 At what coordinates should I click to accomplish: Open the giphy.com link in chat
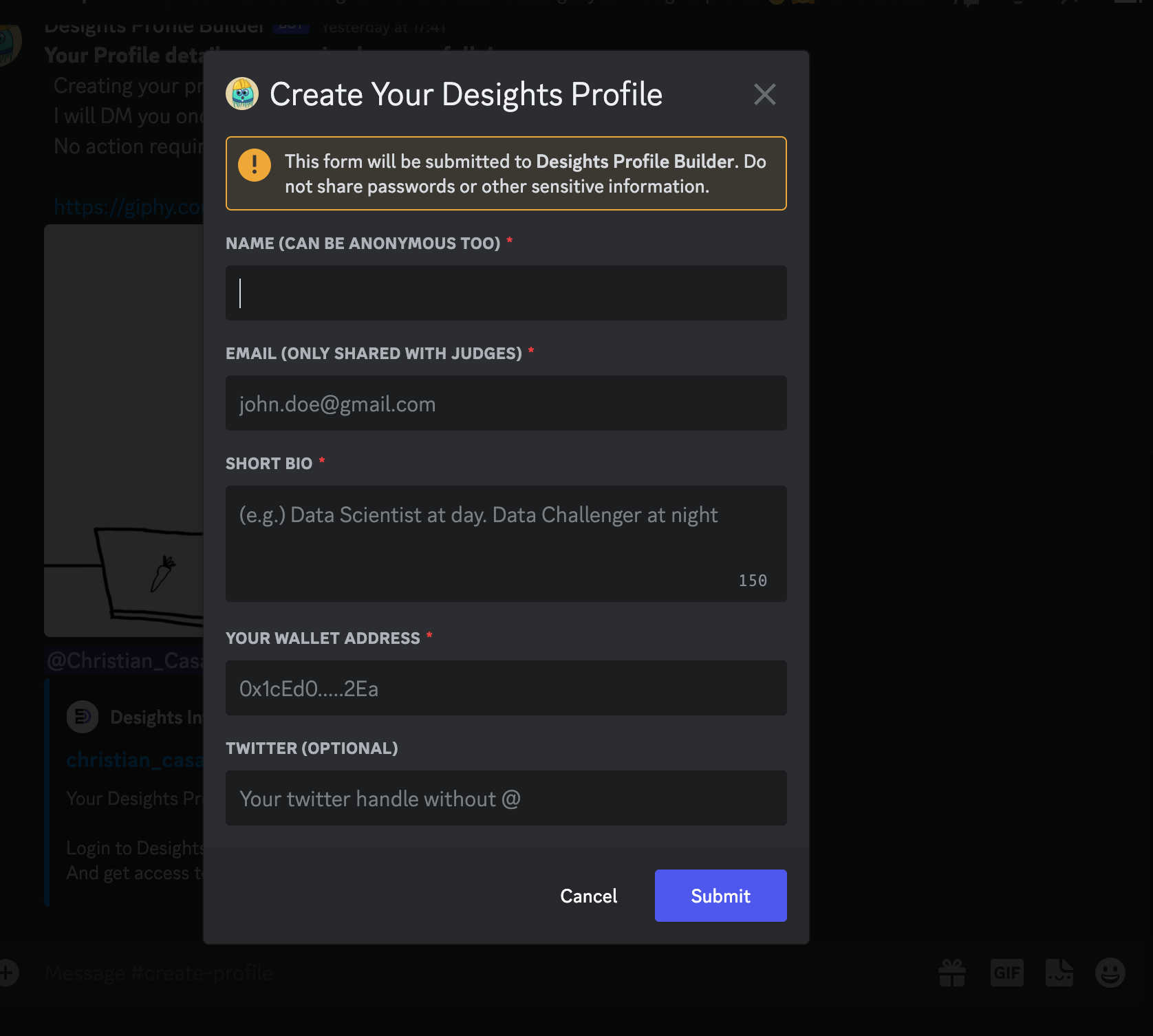(127, 206)
